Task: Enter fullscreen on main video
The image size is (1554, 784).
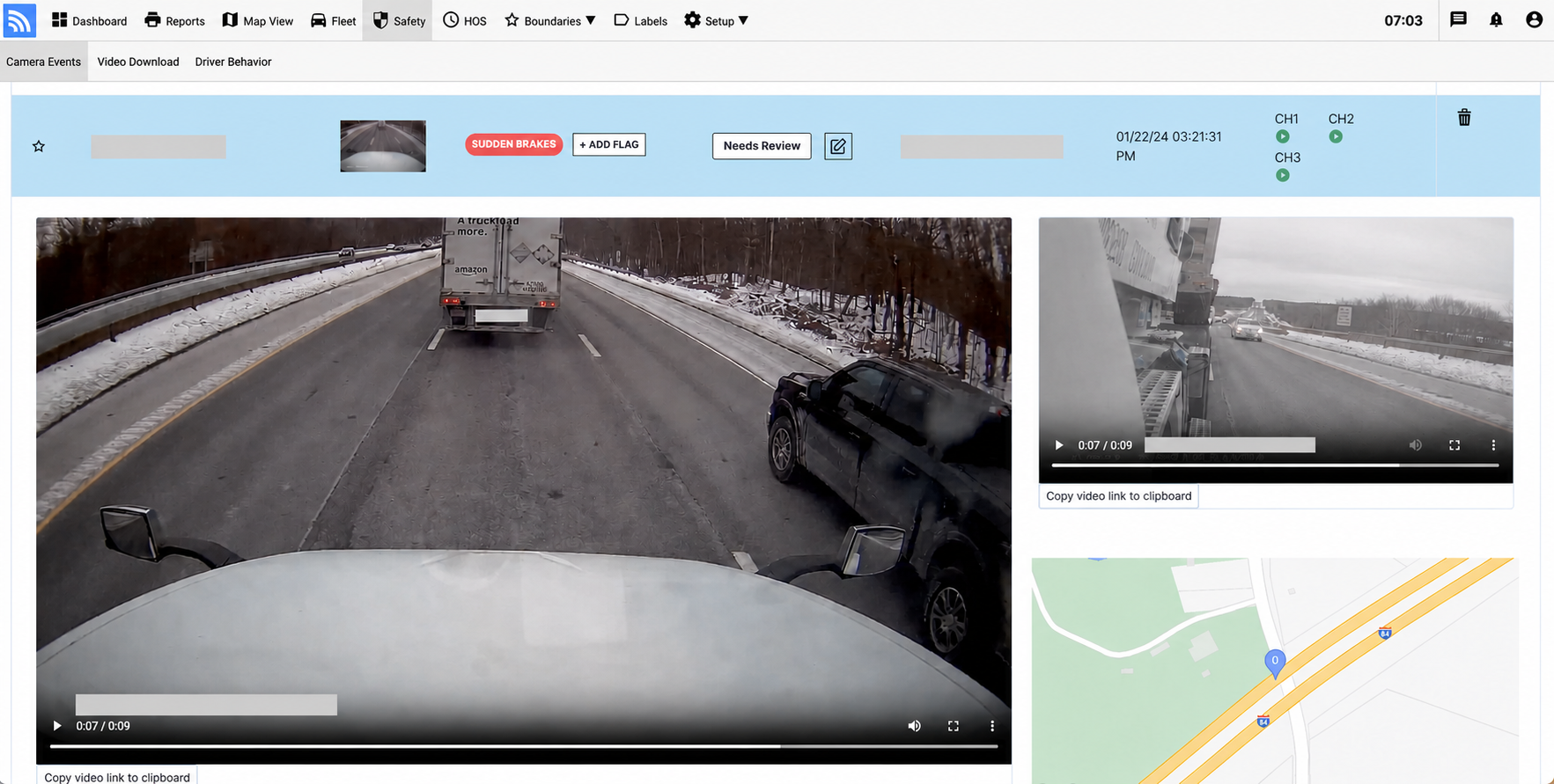Action: pos(954,726)
